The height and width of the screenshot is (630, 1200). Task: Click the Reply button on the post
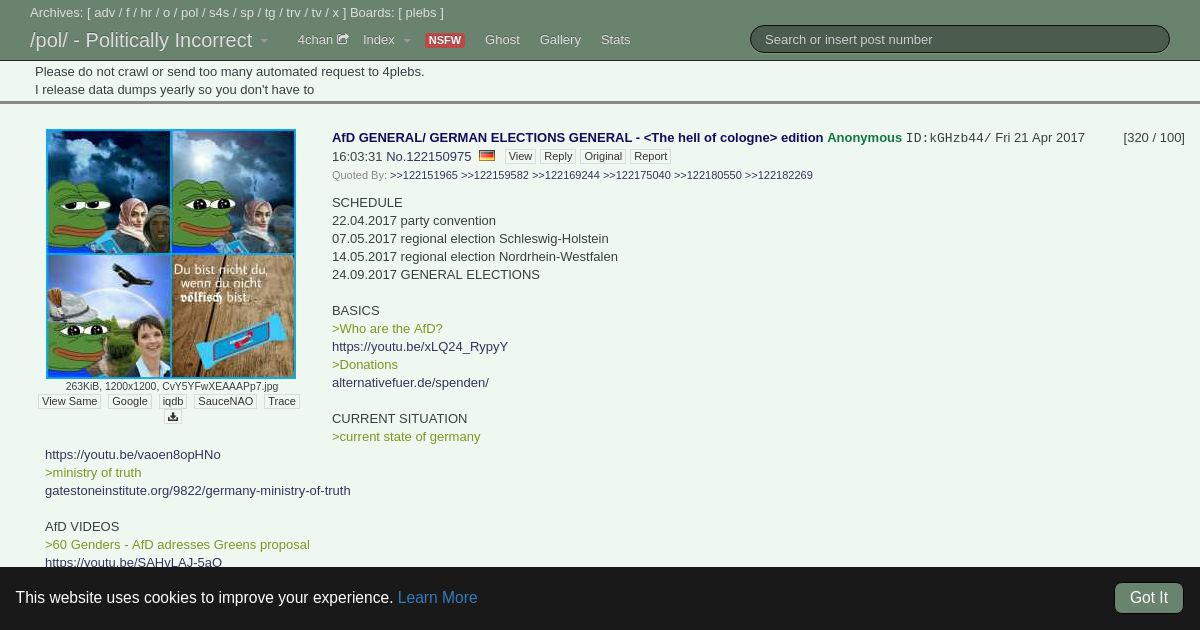pos(558,156)
